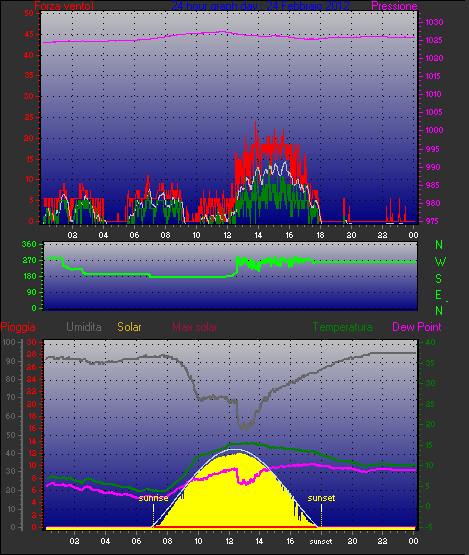The image size is (469, 555).
Task: Click the 360 degree label on direction axis
Action: coord(29,244)
